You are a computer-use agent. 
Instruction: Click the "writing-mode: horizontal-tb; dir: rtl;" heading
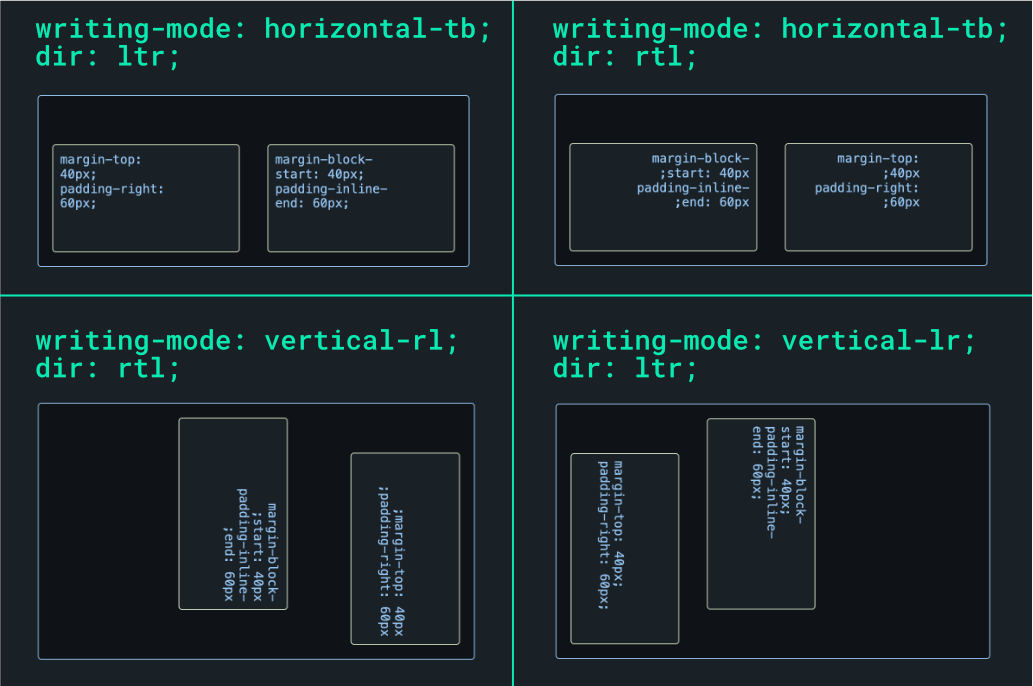[779, 28]
